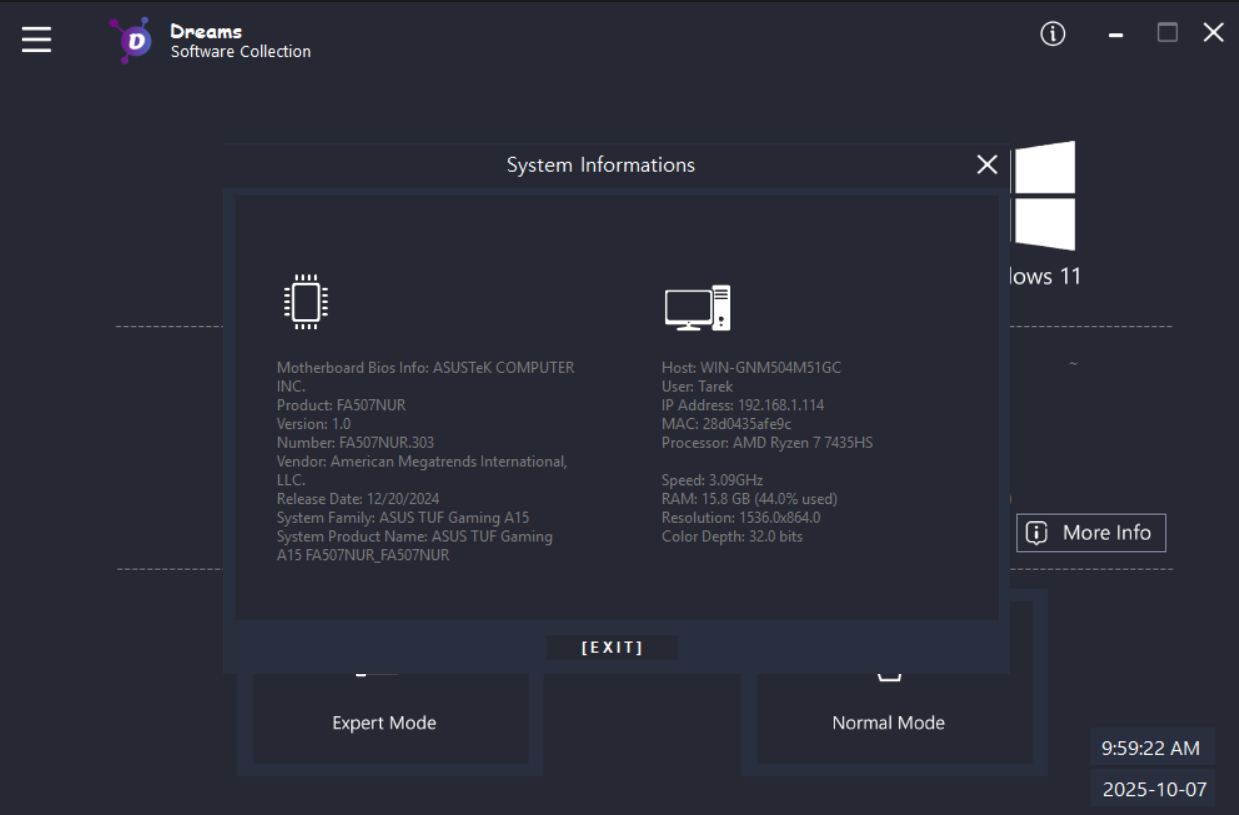Click the Windows logo icon

[1044, 195]
